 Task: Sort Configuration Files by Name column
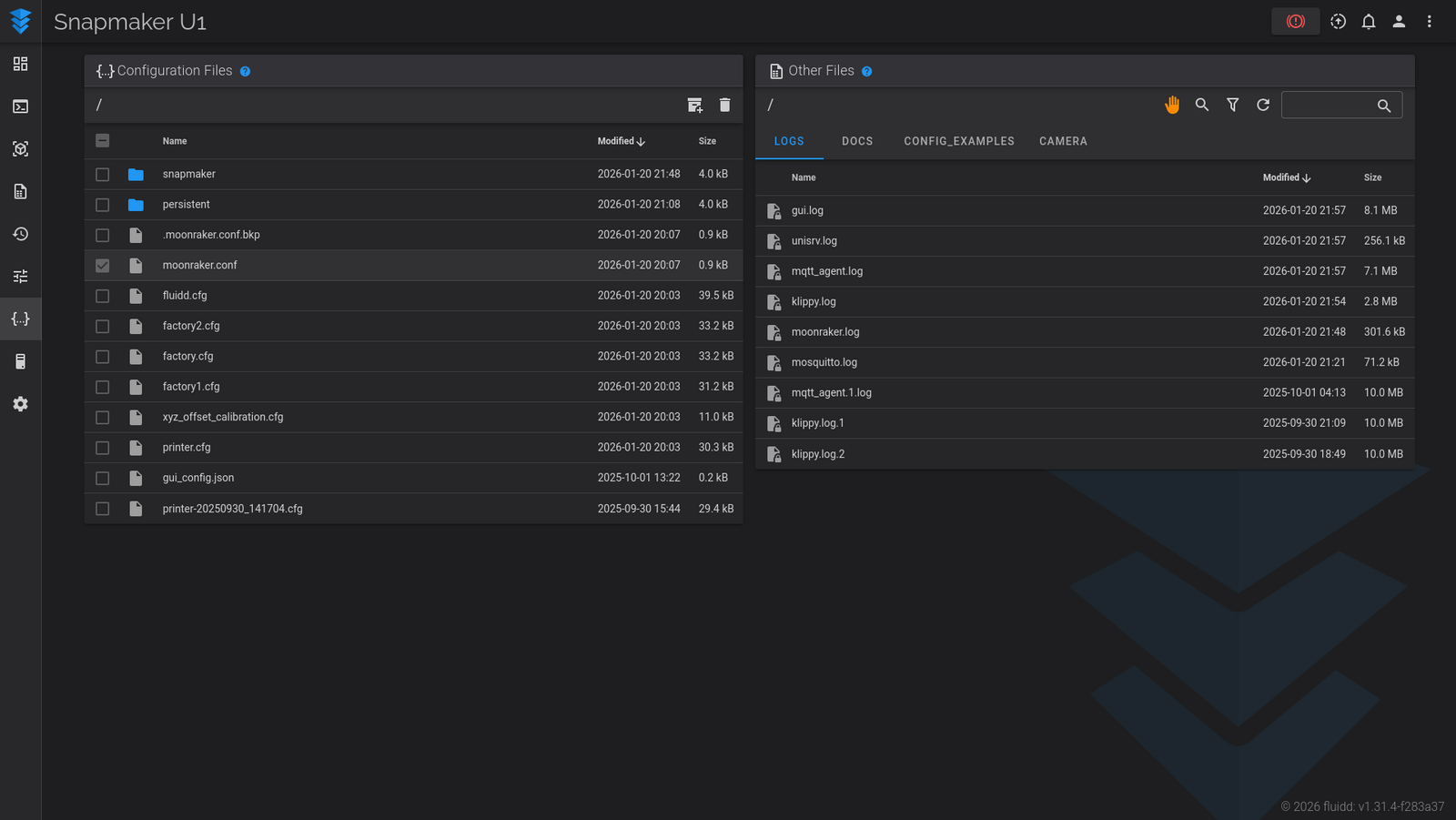(175, 141)
